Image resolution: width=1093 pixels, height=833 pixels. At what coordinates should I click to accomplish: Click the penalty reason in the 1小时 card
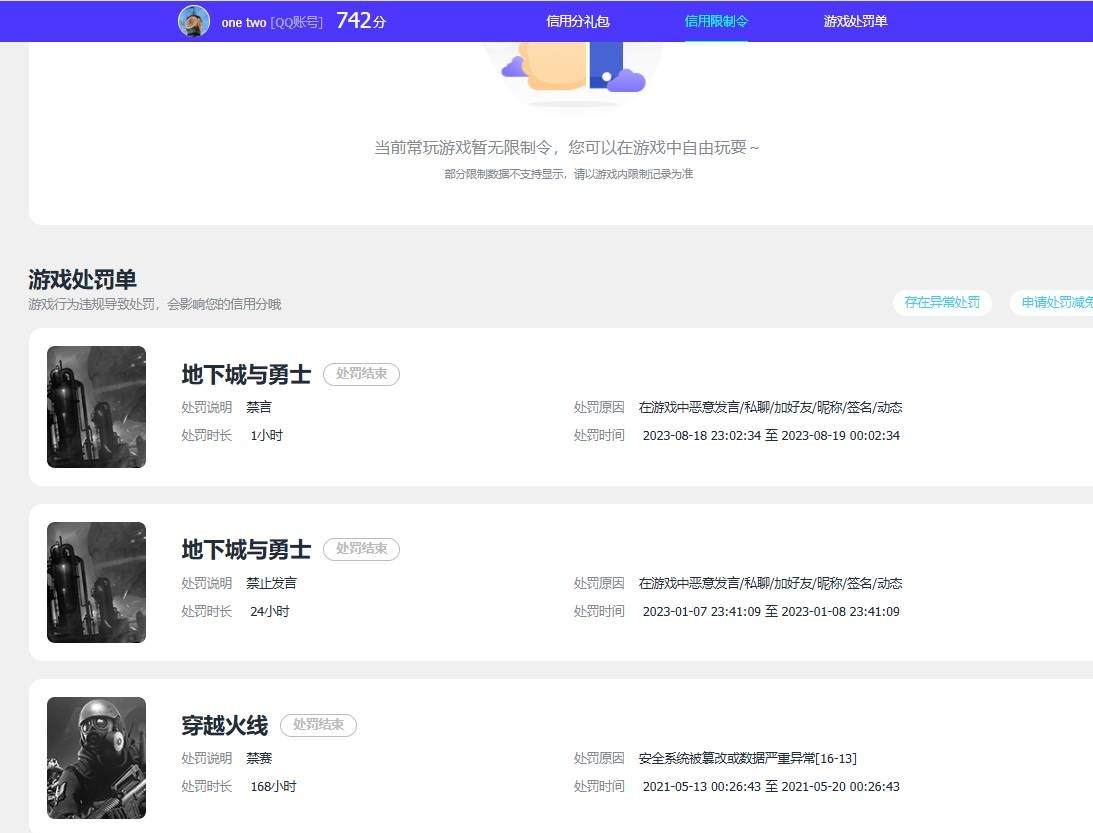point(770,407)
